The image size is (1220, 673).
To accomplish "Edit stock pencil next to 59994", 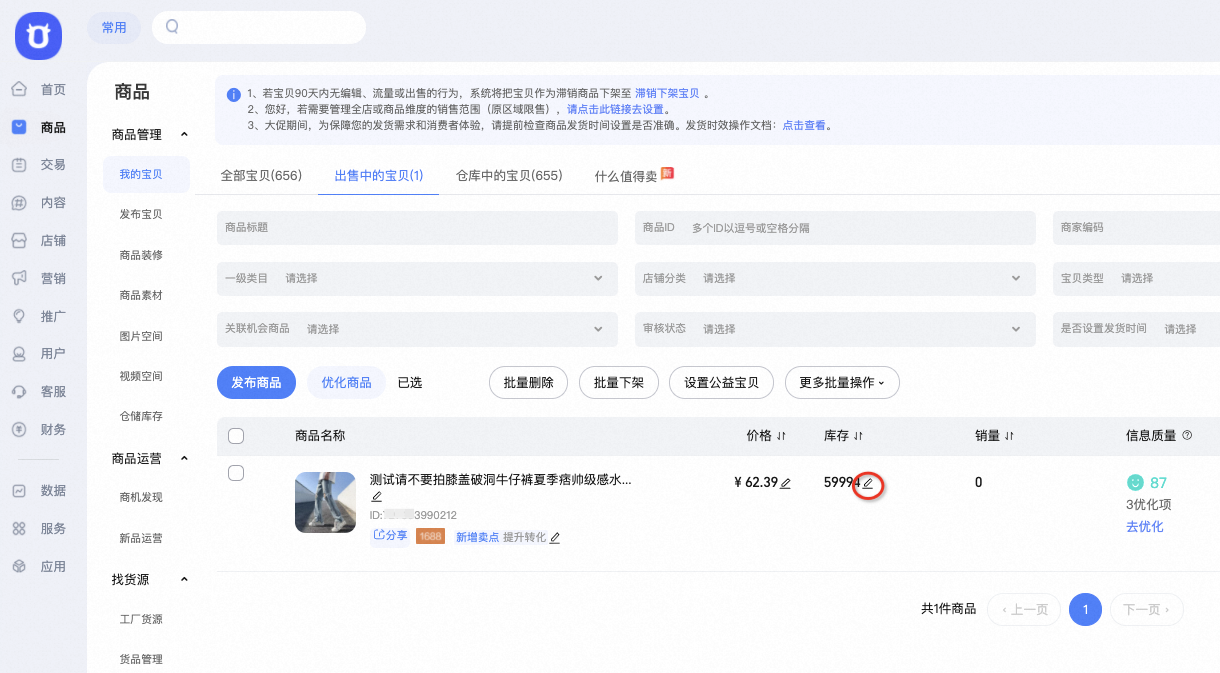I will click(x=868, y=483).
